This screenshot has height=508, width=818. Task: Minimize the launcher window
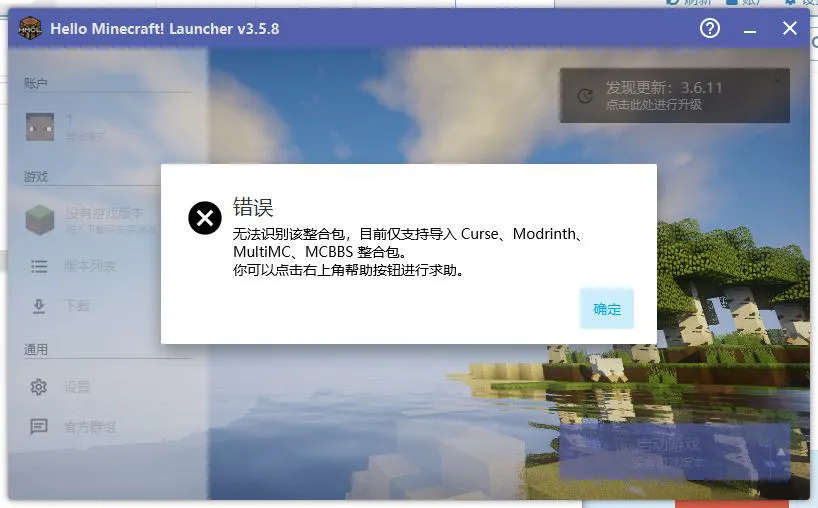pyautogui.click(x=750, y=31)
